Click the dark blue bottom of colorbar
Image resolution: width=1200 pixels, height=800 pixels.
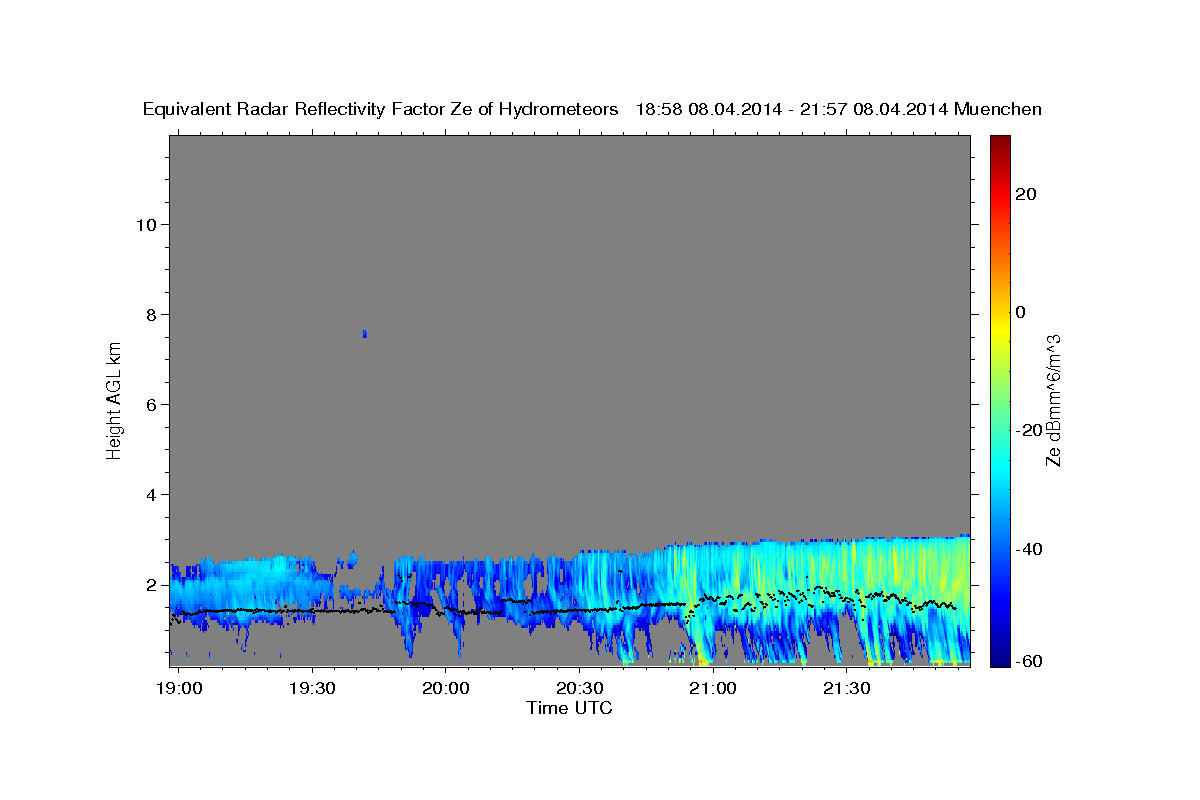999,656
